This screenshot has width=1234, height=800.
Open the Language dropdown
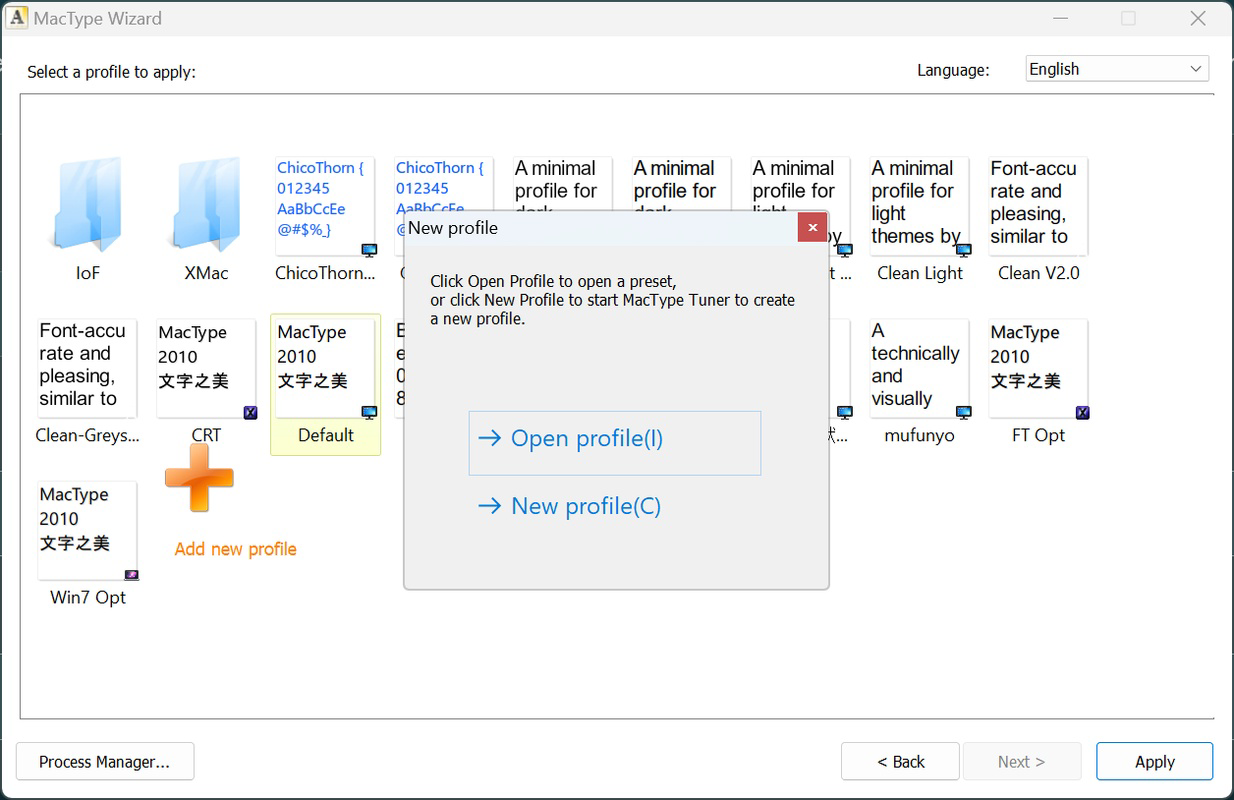(1195, 68)
